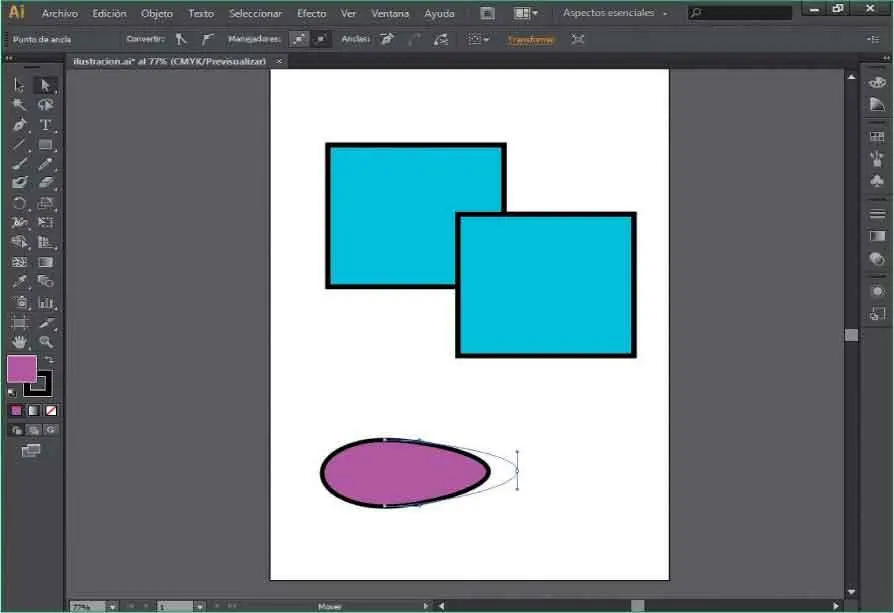894x613 pixels.
Task: Select the Gradient tool
Action: (x=45, y=262)
